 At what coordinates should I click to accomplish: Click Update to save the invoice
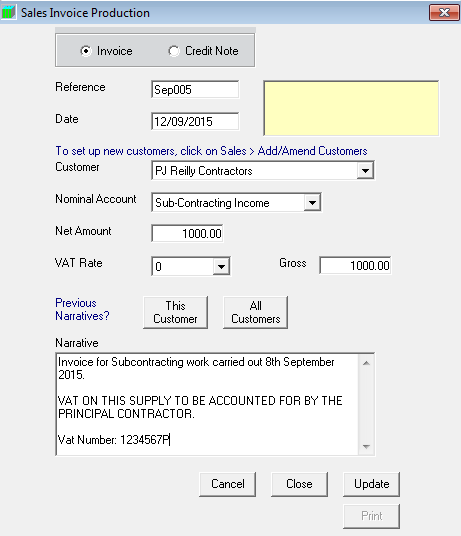point(371,484)
